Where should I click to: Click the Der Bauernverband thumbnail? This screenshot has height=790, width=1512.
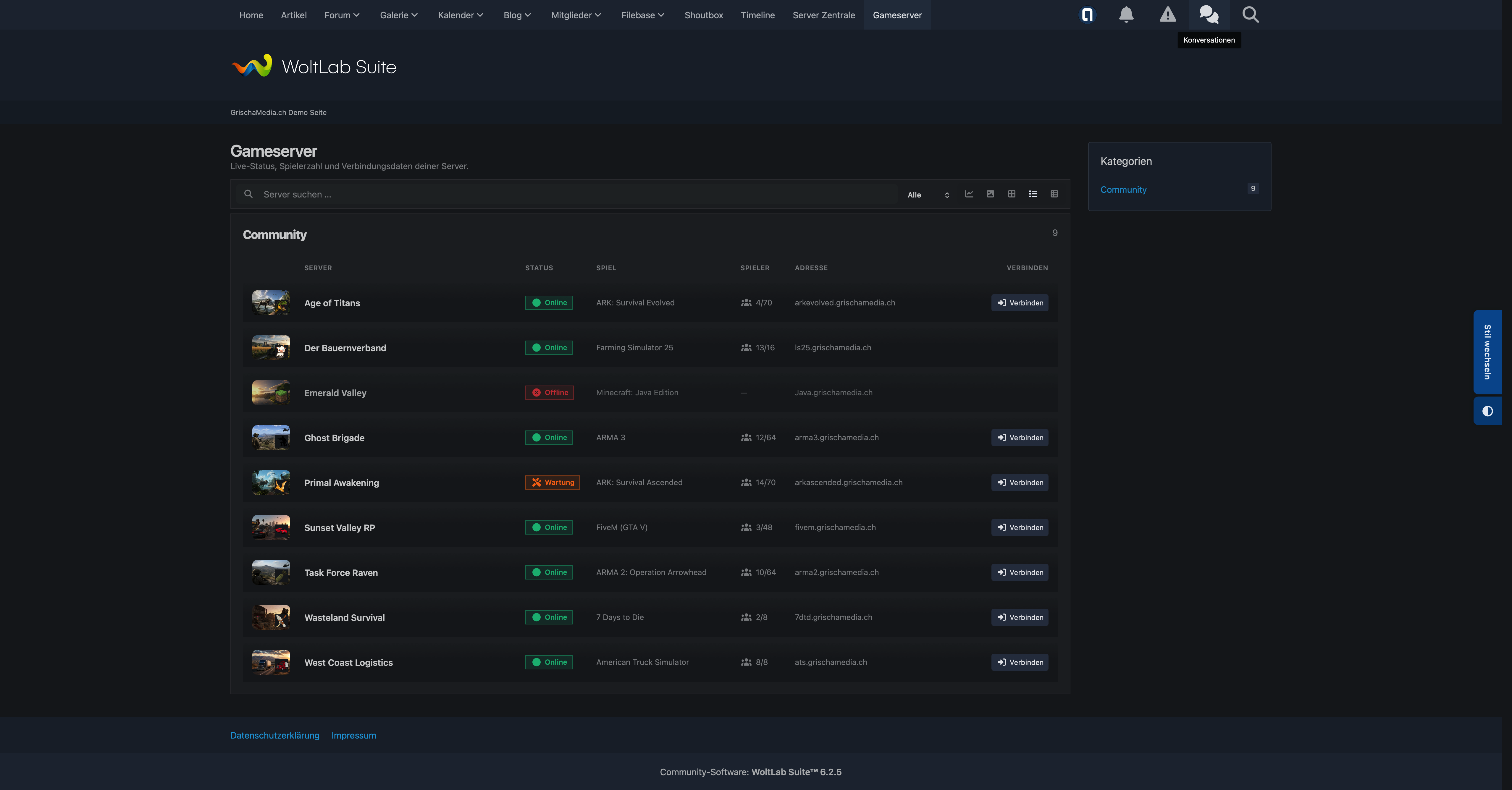tap(271, 348)
